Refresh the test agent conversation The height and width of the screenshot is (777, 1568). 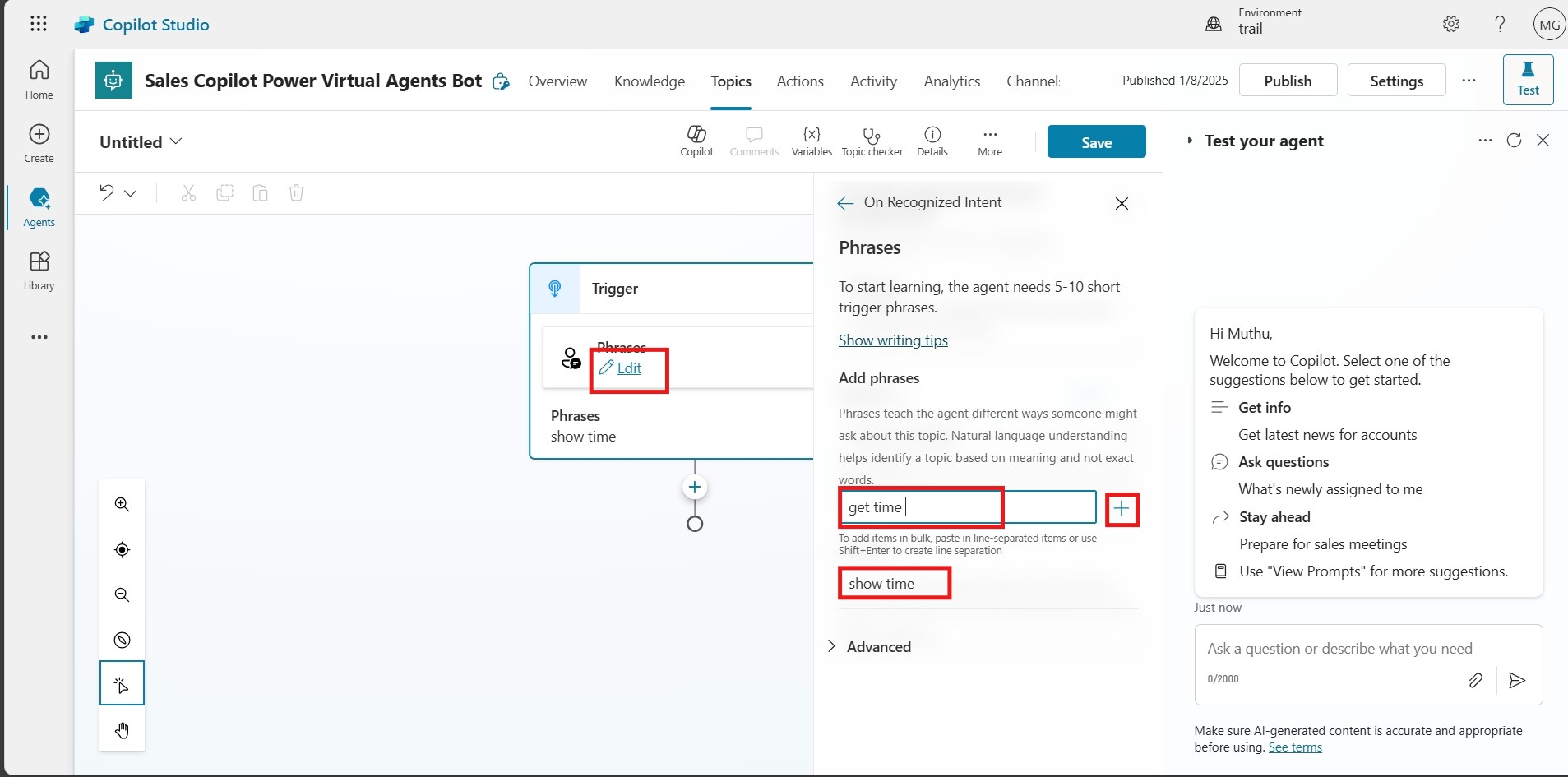click(1514, 141)
